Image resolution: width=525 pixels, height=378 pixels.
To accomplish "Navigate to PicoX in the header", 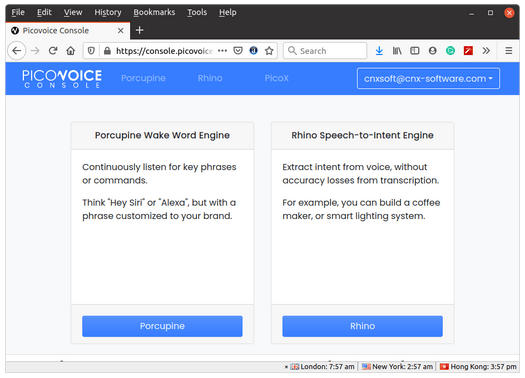I will click(x=277, y=78).
